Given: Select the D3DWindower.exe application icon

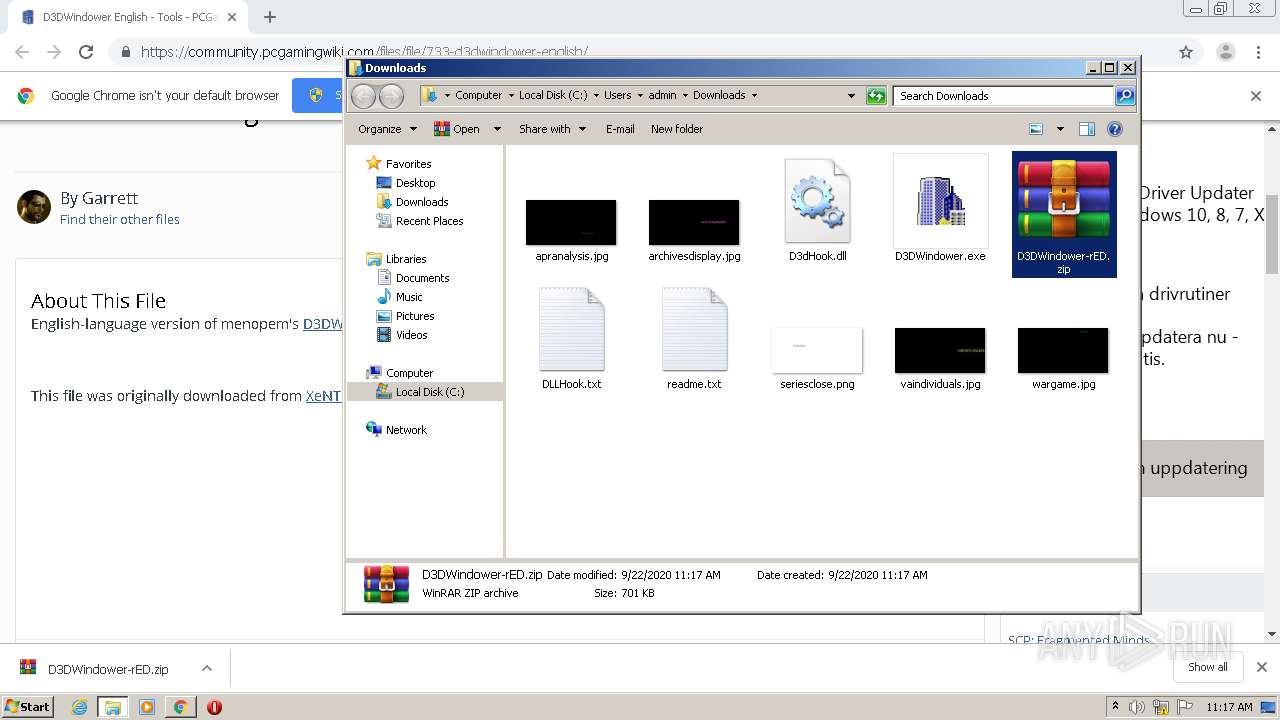Looking at the screenshot, I should tap(940, 201).
